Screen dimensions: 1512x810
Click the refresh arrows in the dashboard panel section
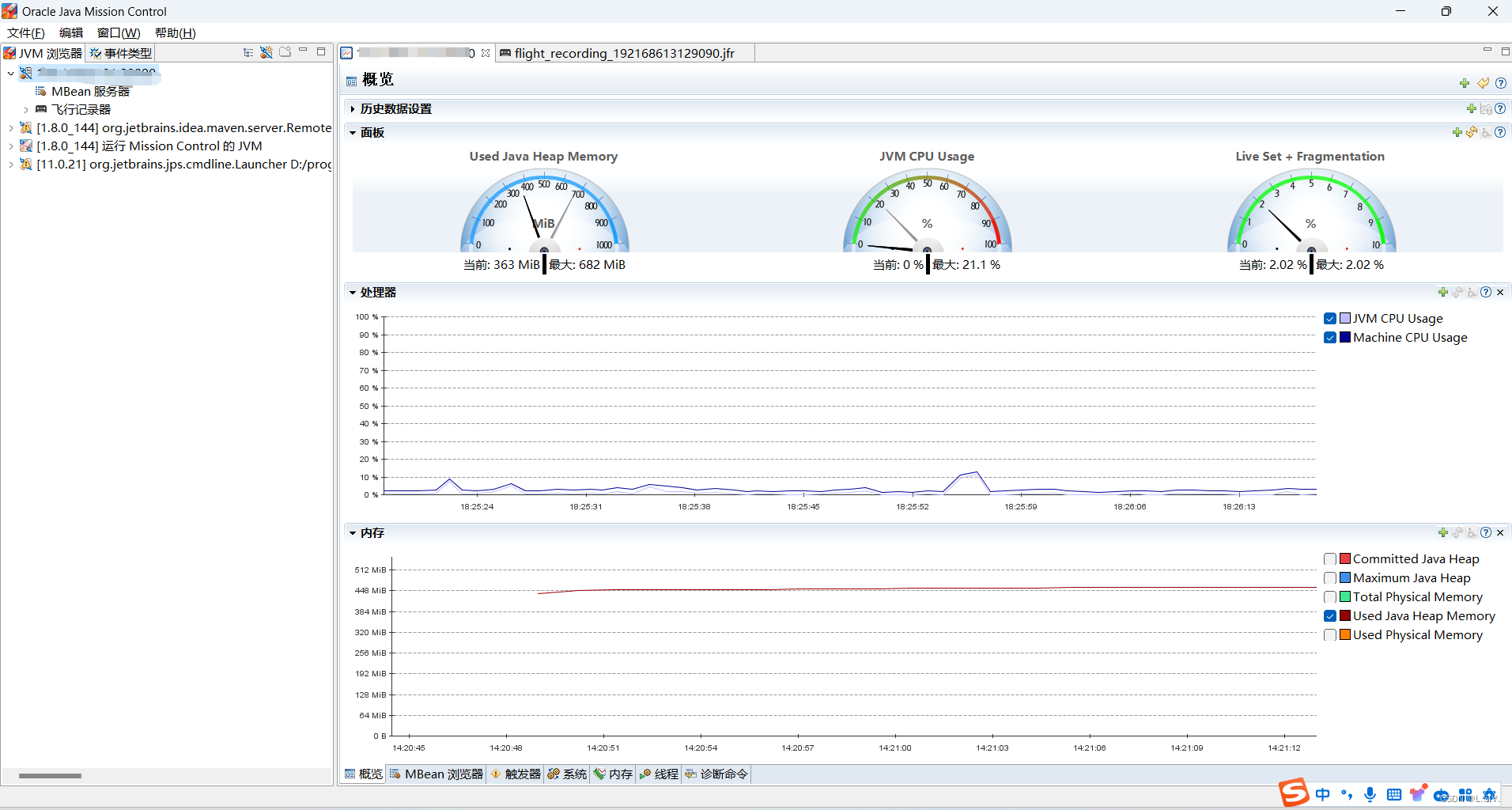[1472, 132]
